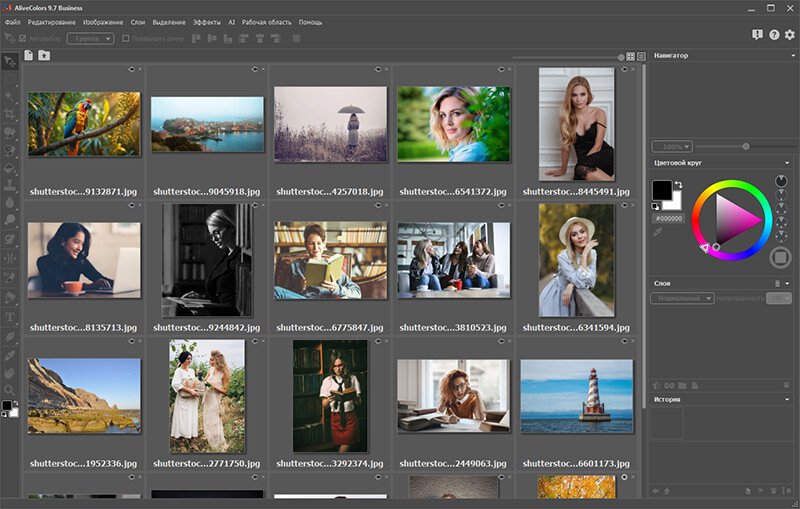Image resolution: width=800 pixels, height=509 pixels.
Task: Select the Hand pan tool
Action: pyautogui.click(x=9, y=372)
